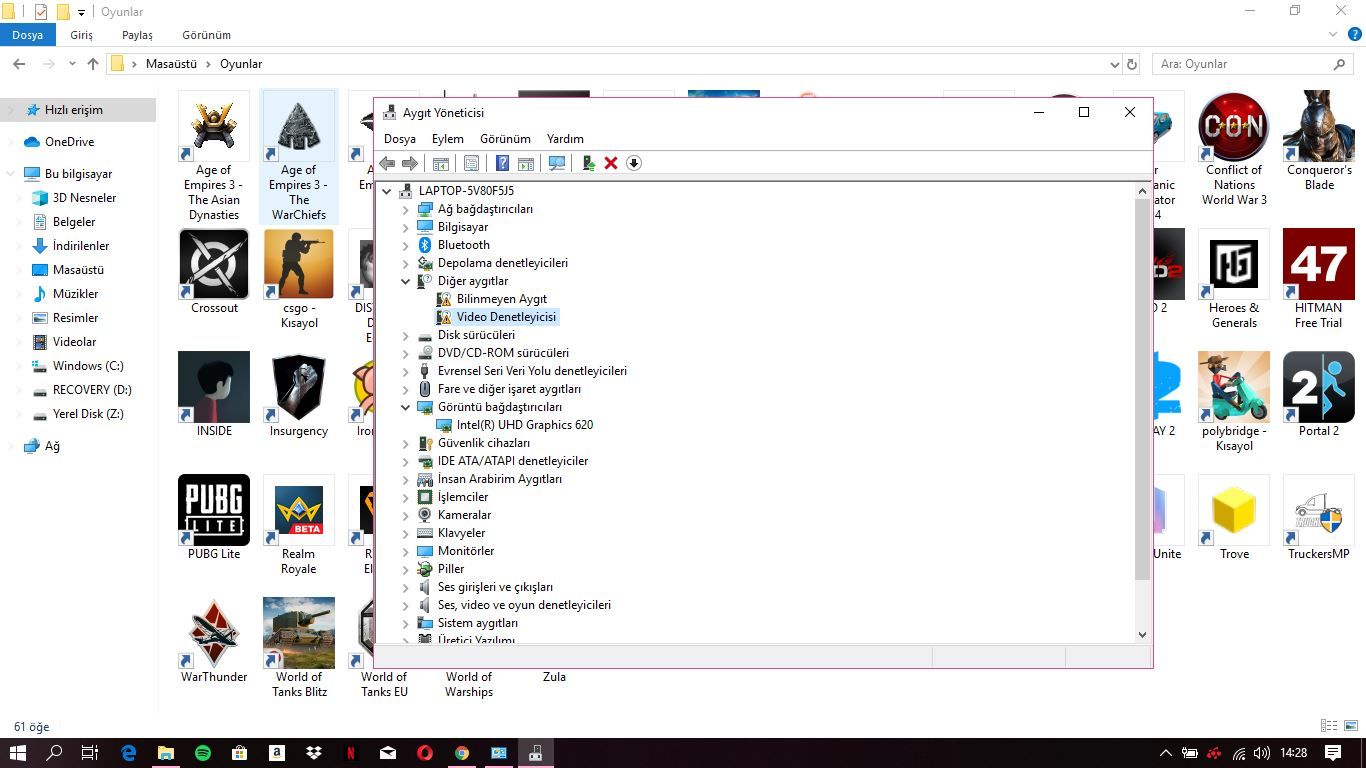Open the Eylem menu in Device Manager
Screen dimensions: 1366x768
tap(448, 139)
